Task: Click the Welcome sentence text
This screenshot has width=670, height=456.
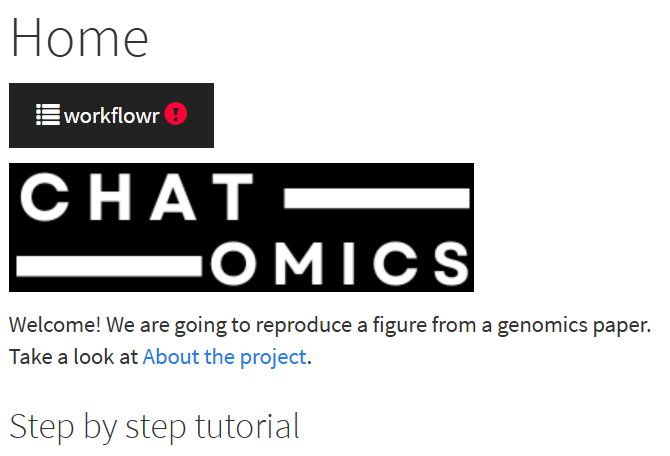Action: tap(330, 325)
